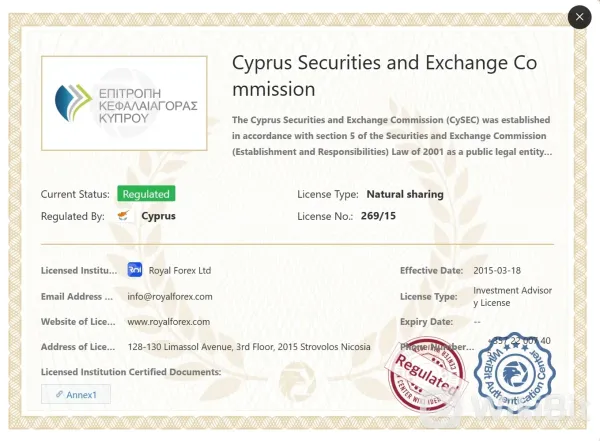Image resolution: width=600 pixels, height=441 pixels.
Task: Click the Effective Date label
Action: 431,270
